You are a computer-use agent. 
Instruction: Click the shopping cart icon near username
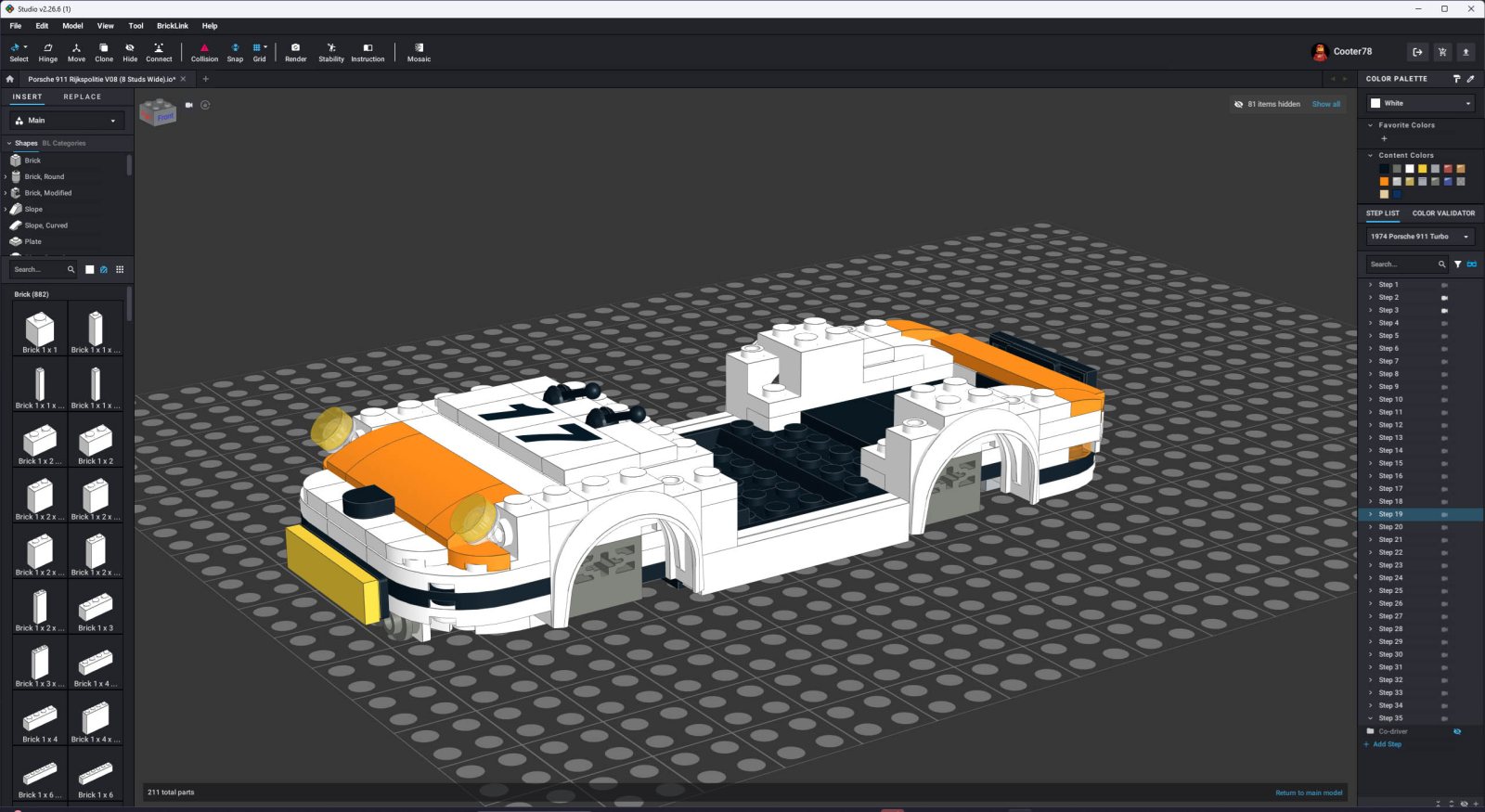tap(1442, 52)
